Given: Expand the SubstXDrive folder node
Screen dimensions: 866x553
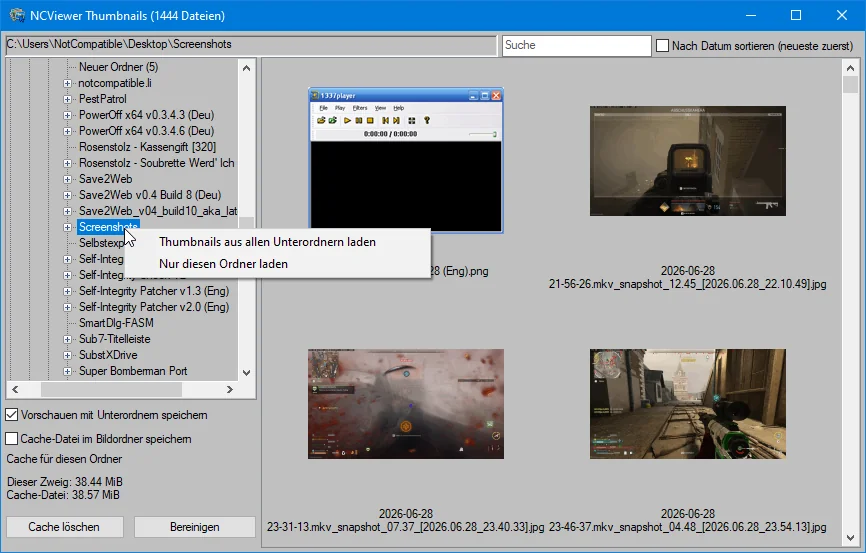Looking at the screenshot, I should pos(67,355).
